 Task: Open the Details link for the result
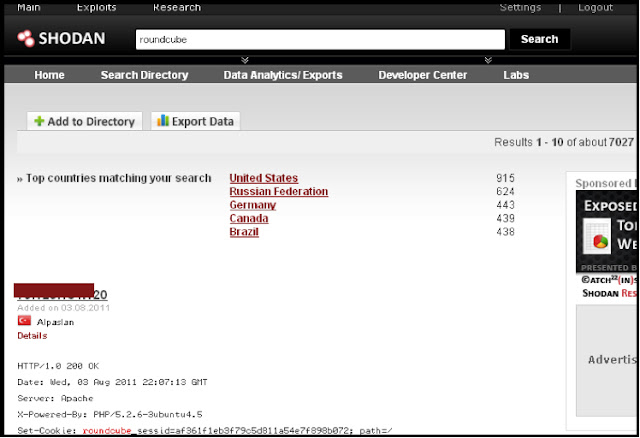tap(32, 336)
